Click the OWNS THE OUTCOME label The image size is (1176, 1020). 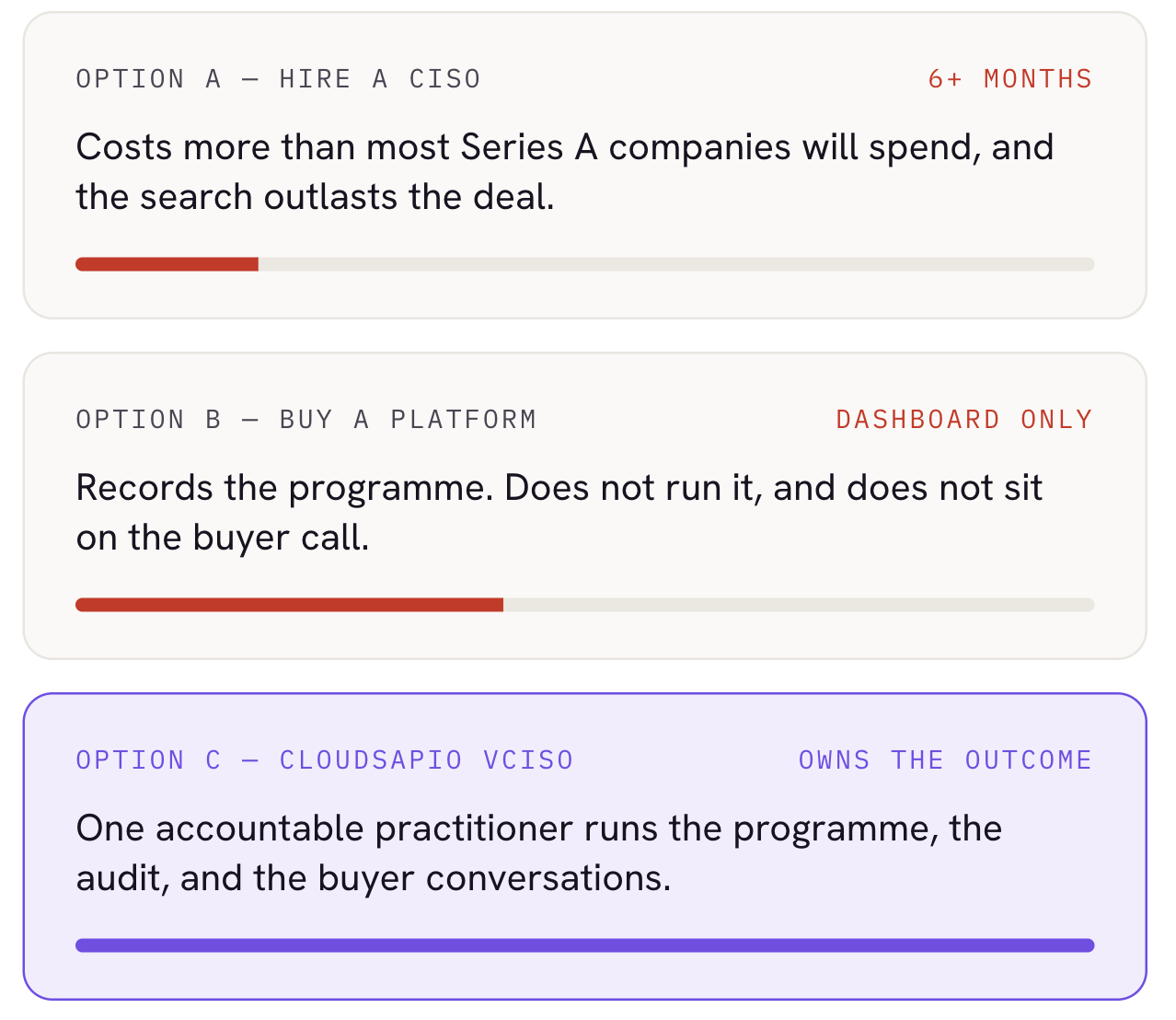(x=945, y=760)
